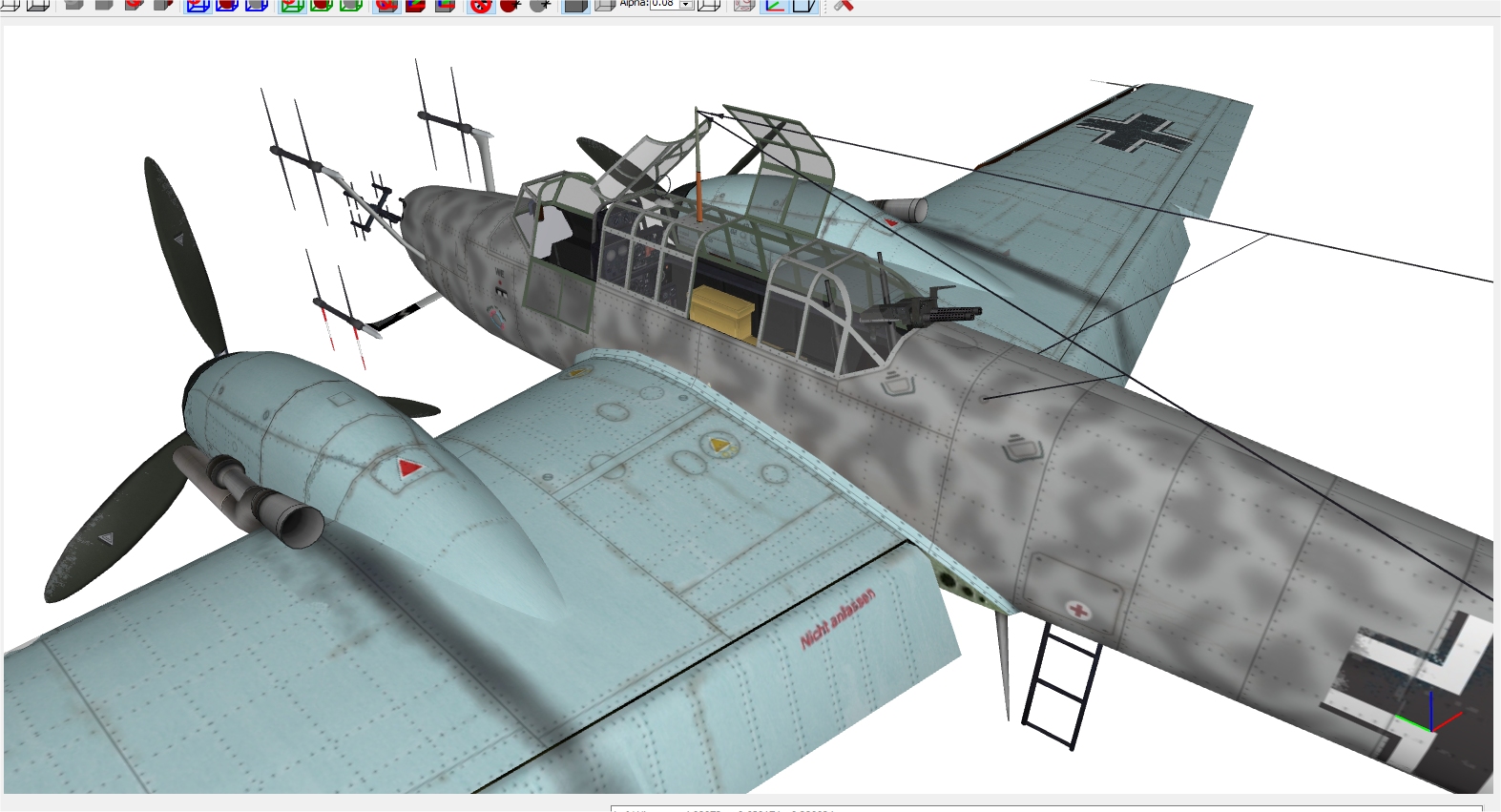The image size is (1501, 812).
Task: Click the texture image icon near axes button
Action: (x=744, y=5)
